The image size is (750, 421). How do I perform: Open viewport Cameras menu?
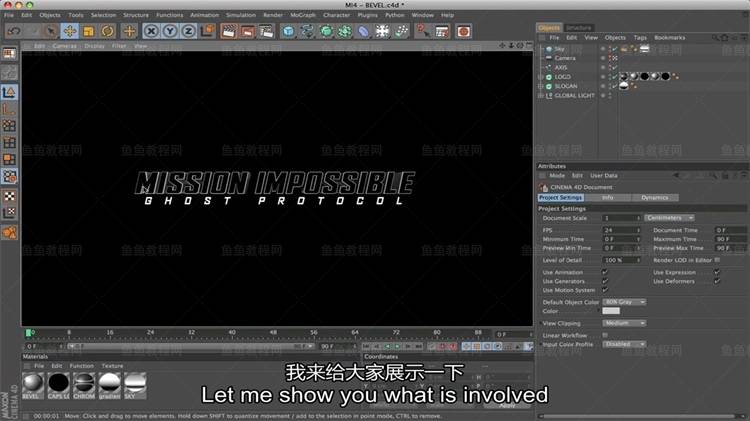coord(65,46)
